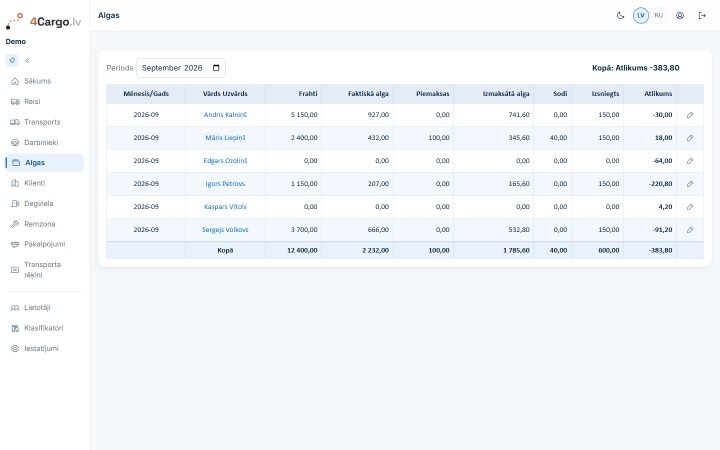This screenshot has width=720, height=450.
Task: Click the Periods month input field
Action: point(181,68)
